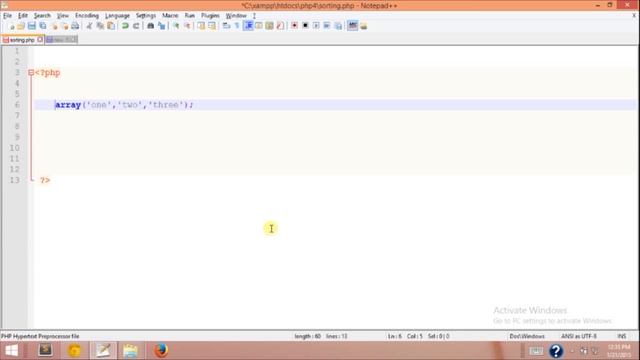Toggle the INS insert mode indicator

(622, 336)
